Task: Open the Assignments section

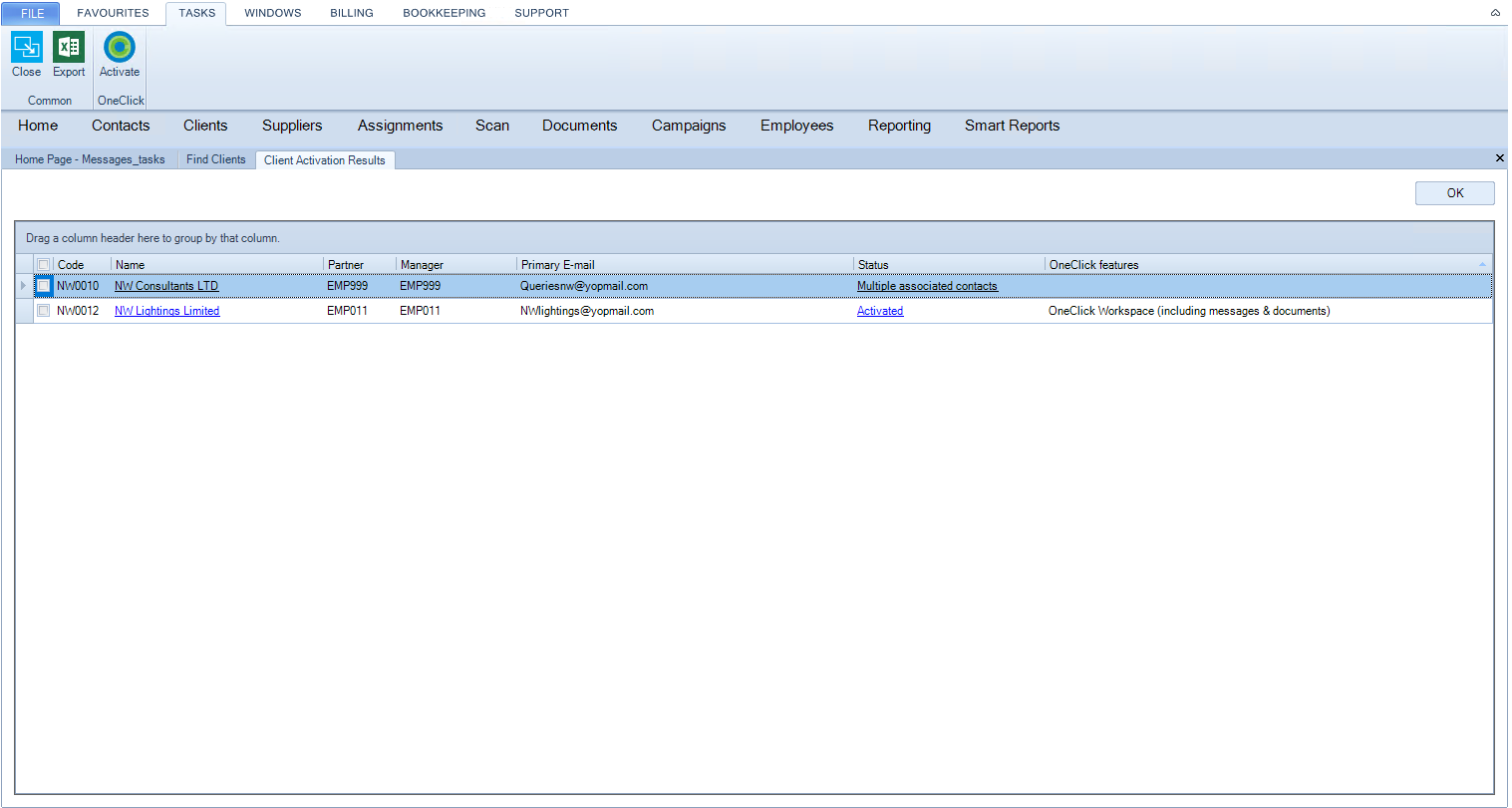Action: [x=400, y=126]
